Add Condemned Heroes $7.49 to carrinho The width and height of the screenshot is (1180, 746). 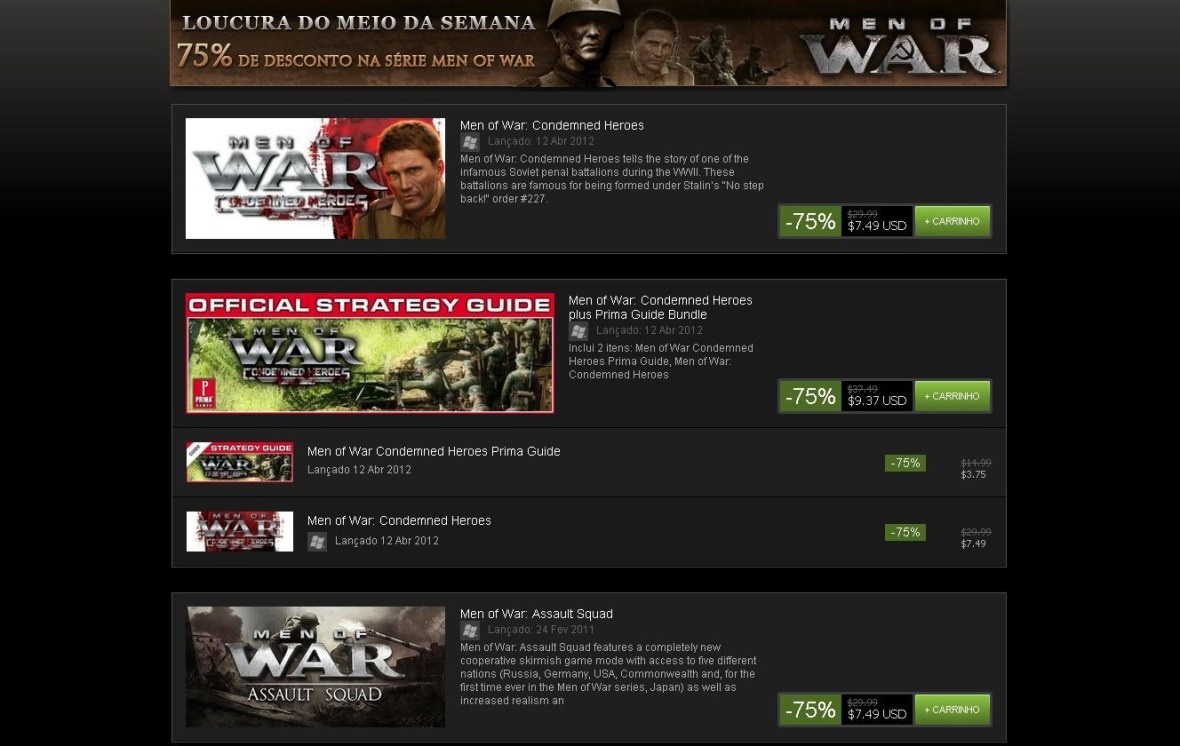click(x=952, y=221)
